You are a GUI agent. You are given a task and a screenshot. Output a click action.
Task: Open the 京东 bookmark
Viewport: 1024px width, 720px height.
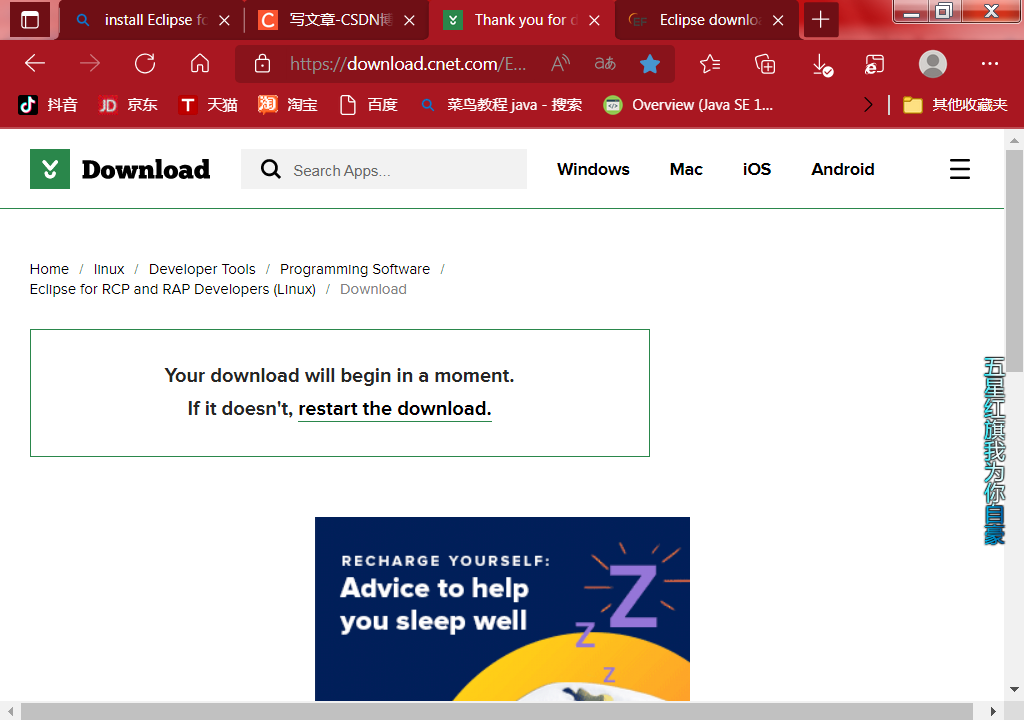(x=128, y=105)
